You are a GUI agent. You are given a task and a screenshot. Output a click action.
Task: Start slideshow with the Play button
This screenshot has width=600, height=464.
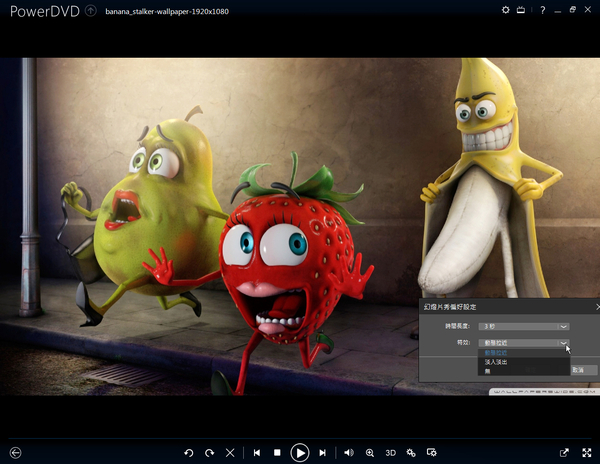[x=300, y=453]
